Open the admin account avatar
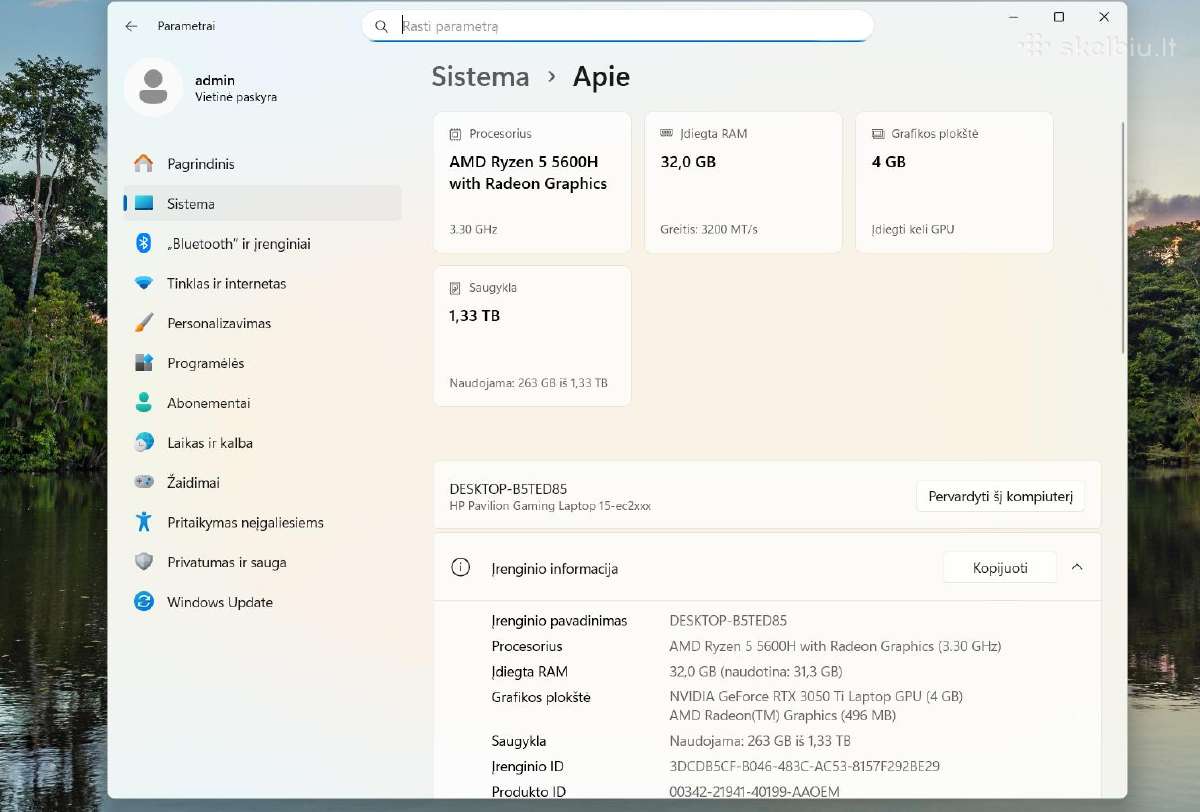Image resolution: width=1200 pixels, height=812 pixels. (153, 87)
